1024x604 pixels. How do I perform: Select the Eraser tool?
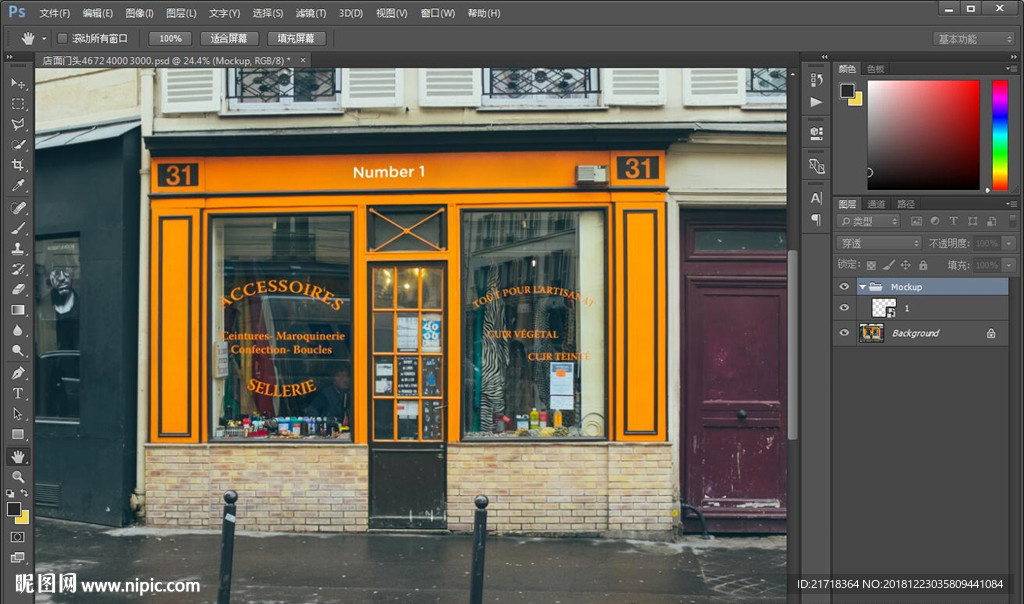18,289
